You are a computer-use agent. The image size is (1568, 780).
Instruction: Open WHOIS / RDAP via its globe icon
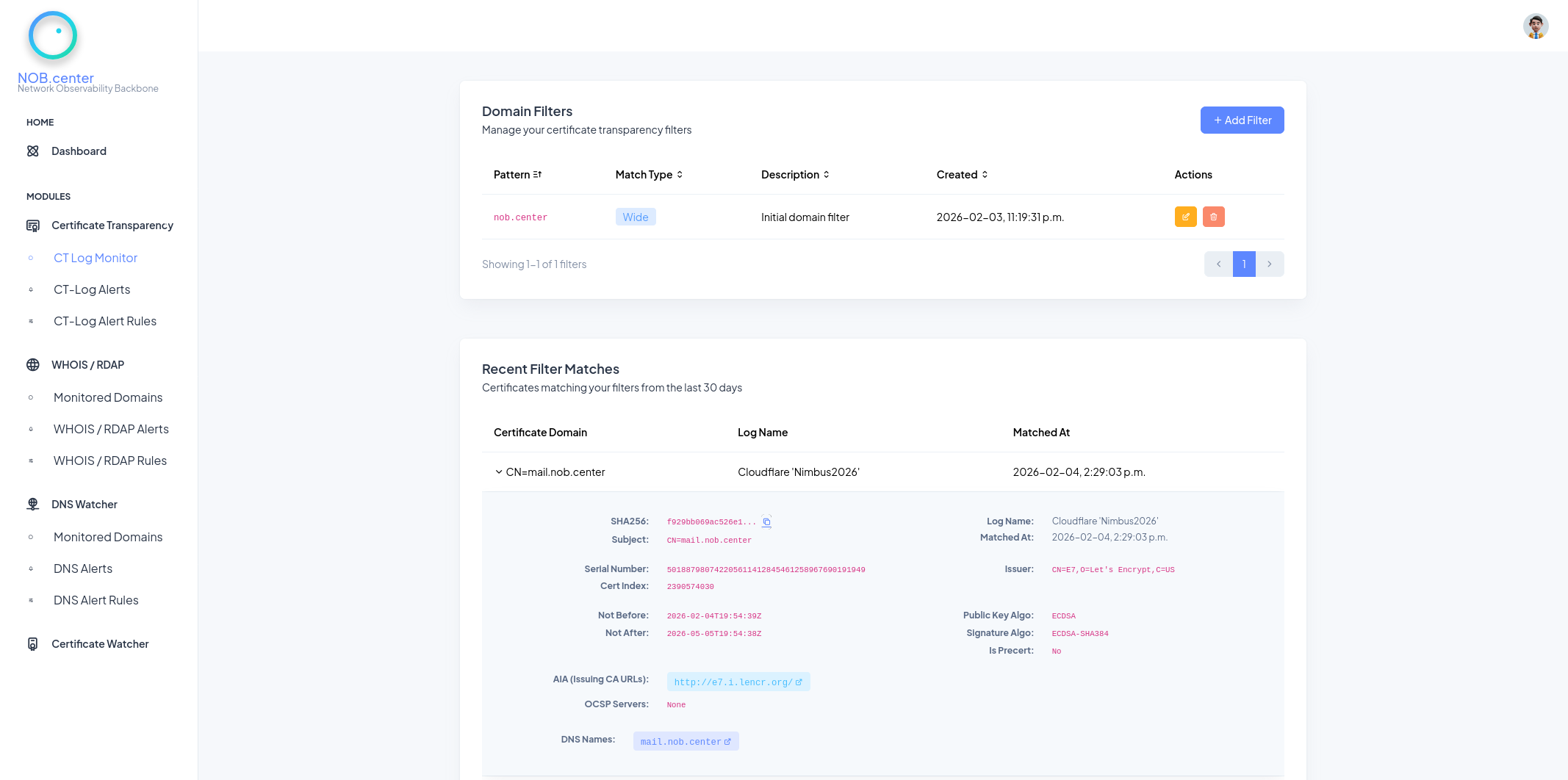(x=32, y=364)
